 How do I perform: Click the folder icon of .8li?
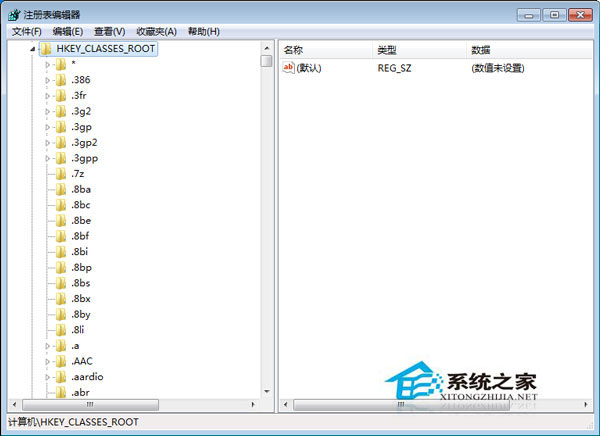(61, 330)
